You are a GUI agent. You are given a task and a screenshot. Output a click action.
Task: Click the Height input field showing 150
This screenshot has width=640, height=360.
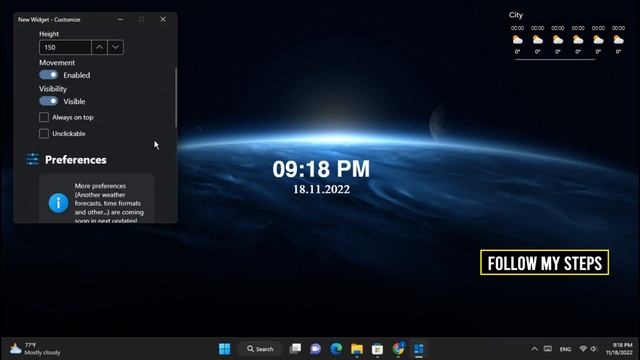coord(65,47)
